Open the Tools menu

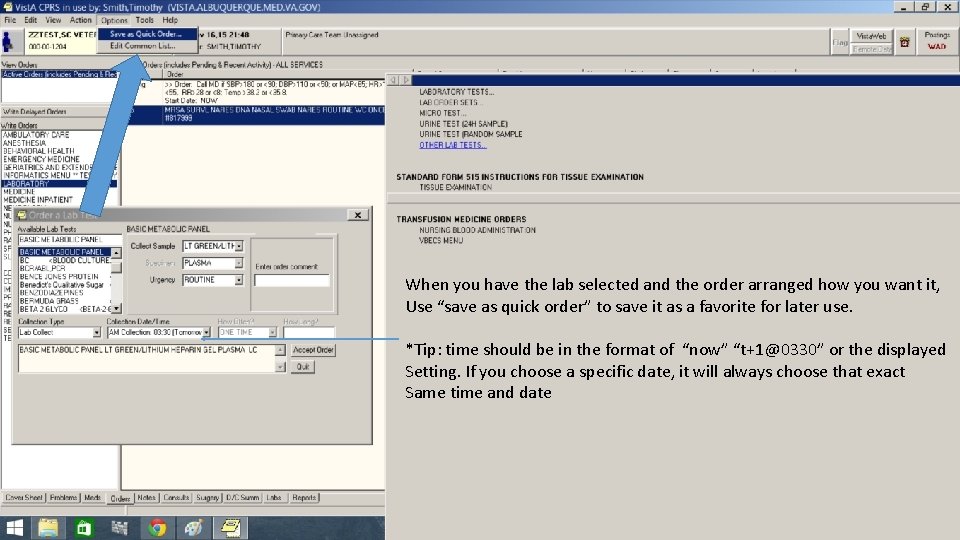pos(144,20)
